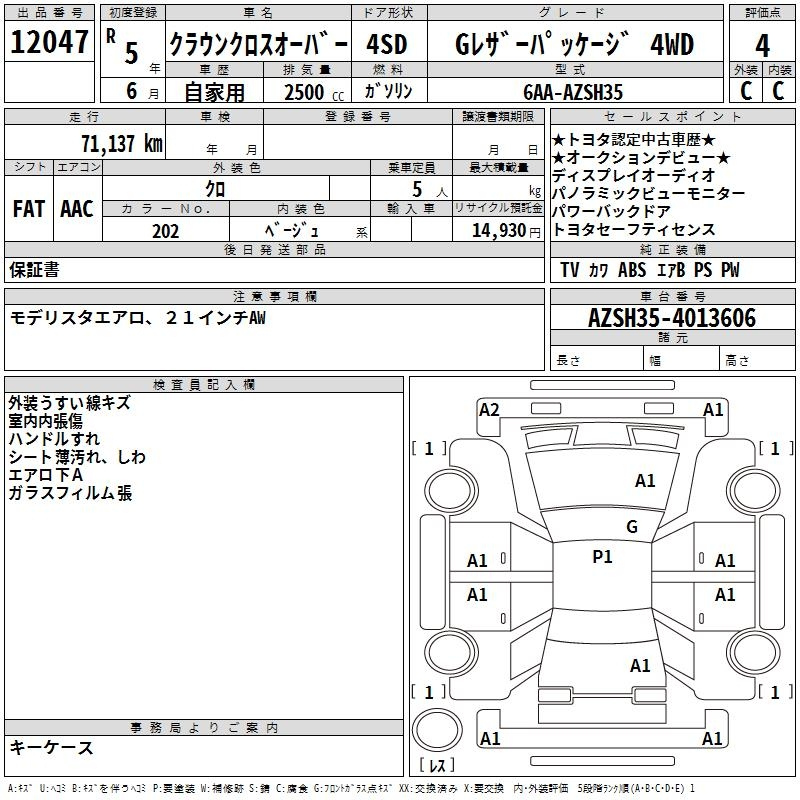This screenshot has height=800, width=800.
Task: Click the キーケース note text
Action: (52, 747)
